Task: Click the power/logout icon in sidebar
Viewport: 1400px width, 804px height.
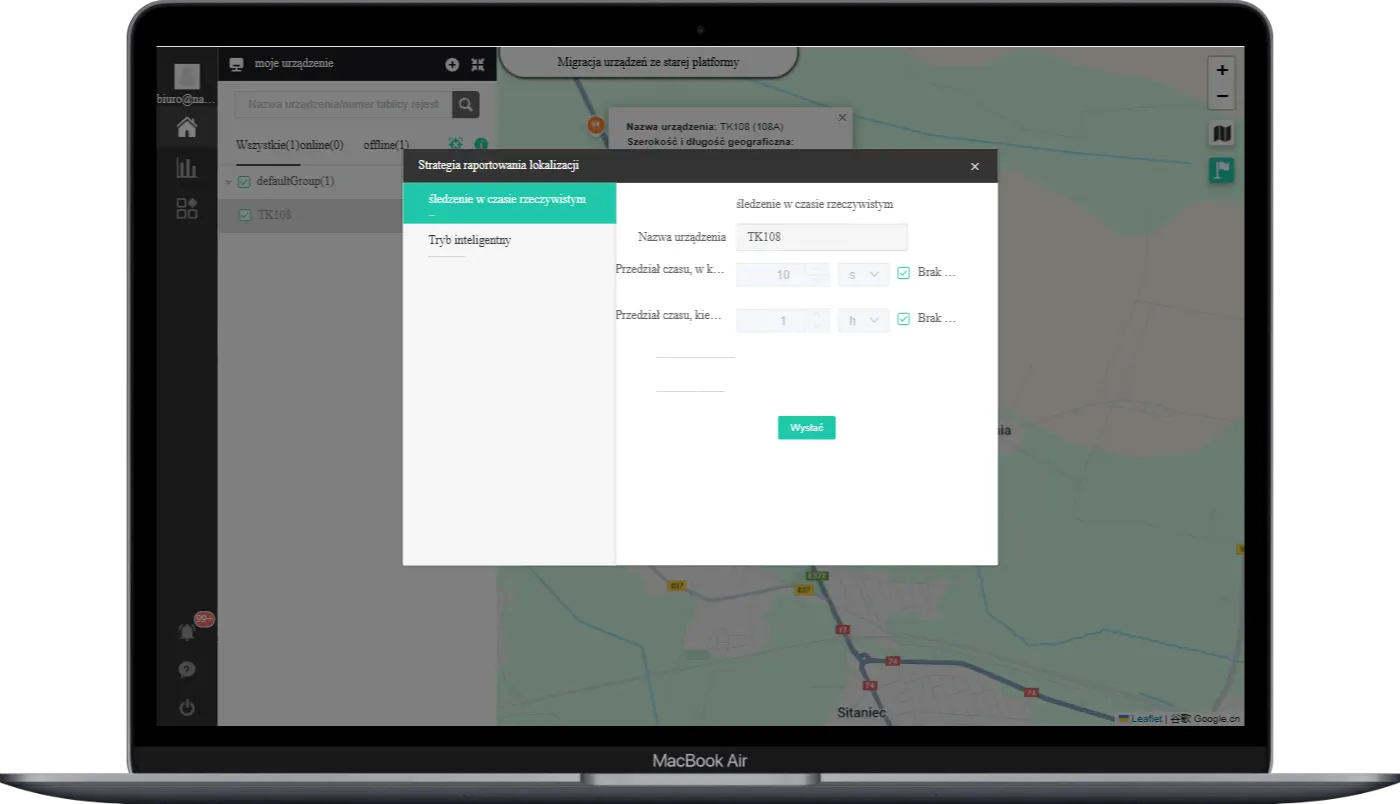Action: tap(186, 707)
